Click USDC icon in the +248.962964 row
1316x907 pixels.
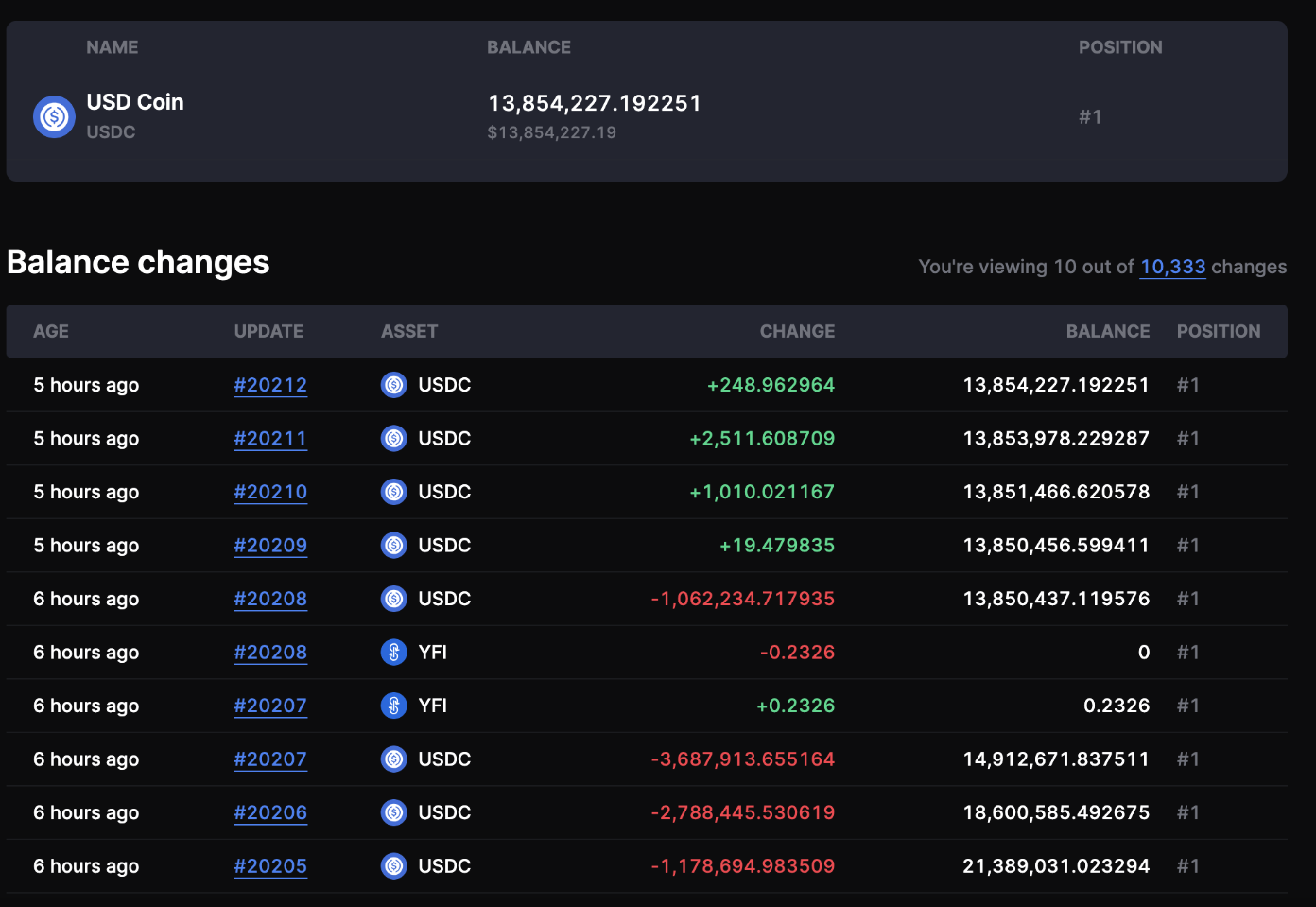pyautogui.click(x=393, y=385)
